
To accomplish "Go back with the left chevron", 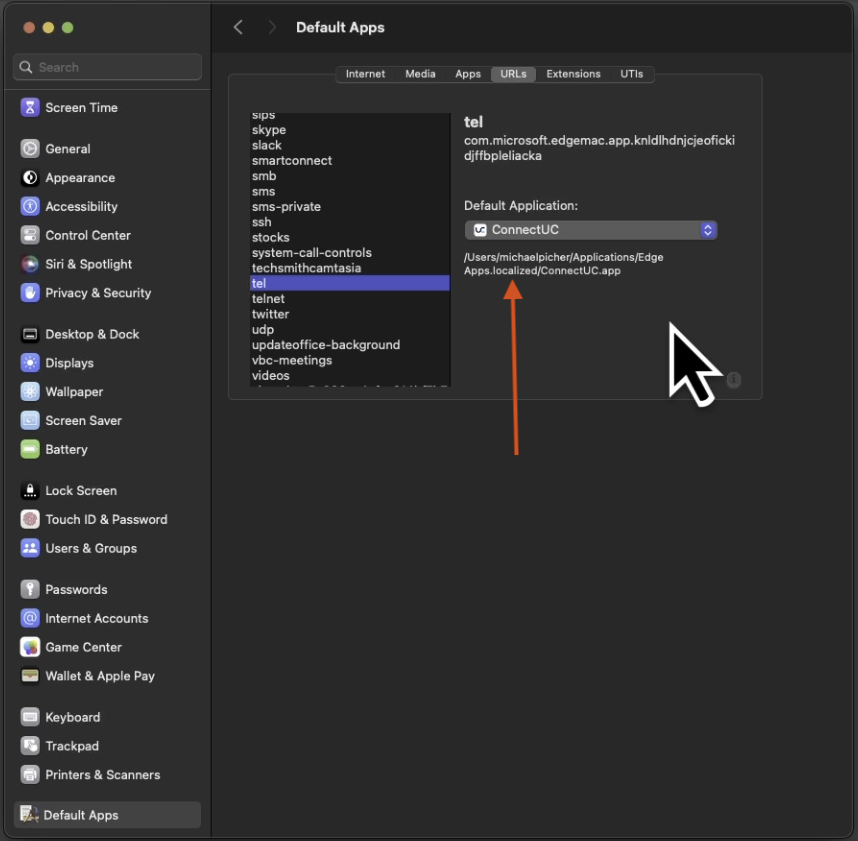I will [238, 27].
